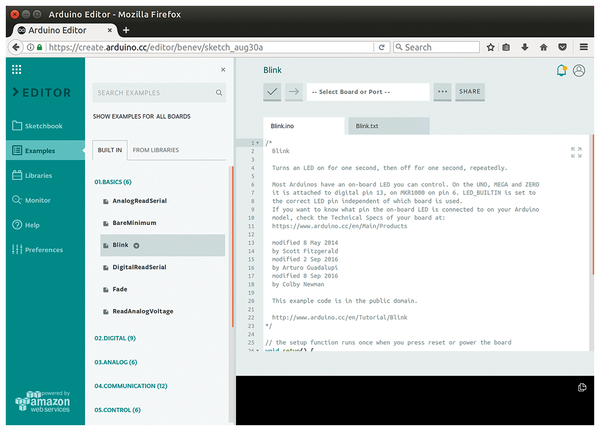This screenshot has height=431, width=600.
Task: Go to Firefox home page icon
Action: coord(543,47)
